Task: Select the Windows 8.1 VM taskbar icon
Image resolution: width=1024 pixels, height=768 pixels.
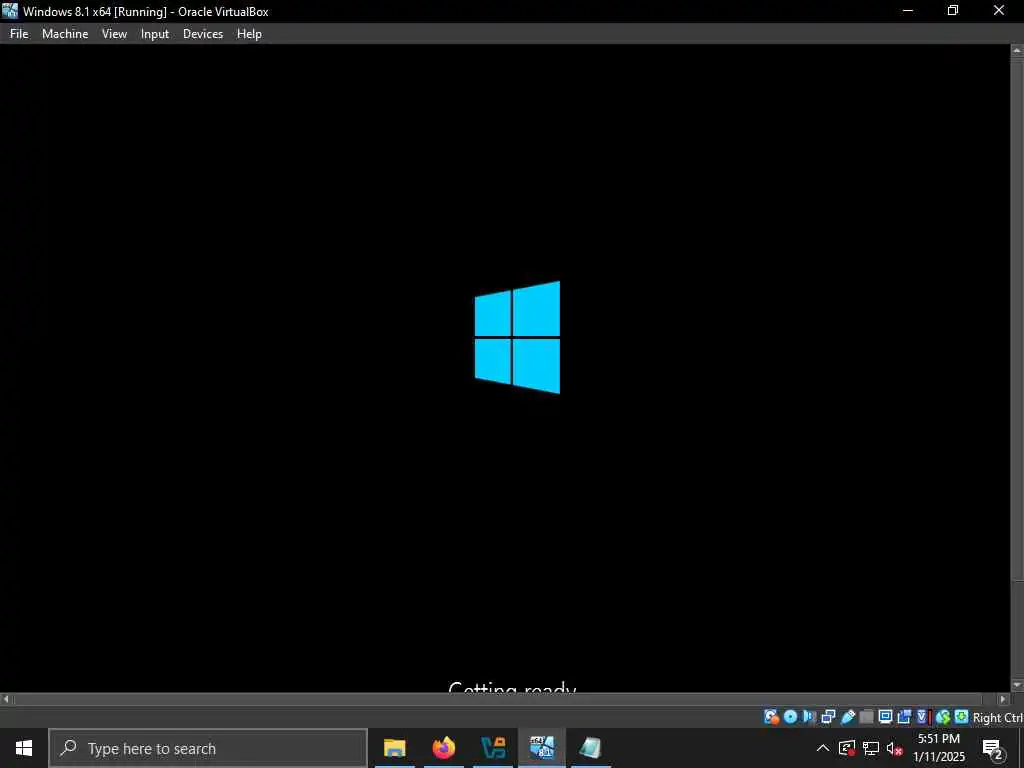Action: coord(542,748)
